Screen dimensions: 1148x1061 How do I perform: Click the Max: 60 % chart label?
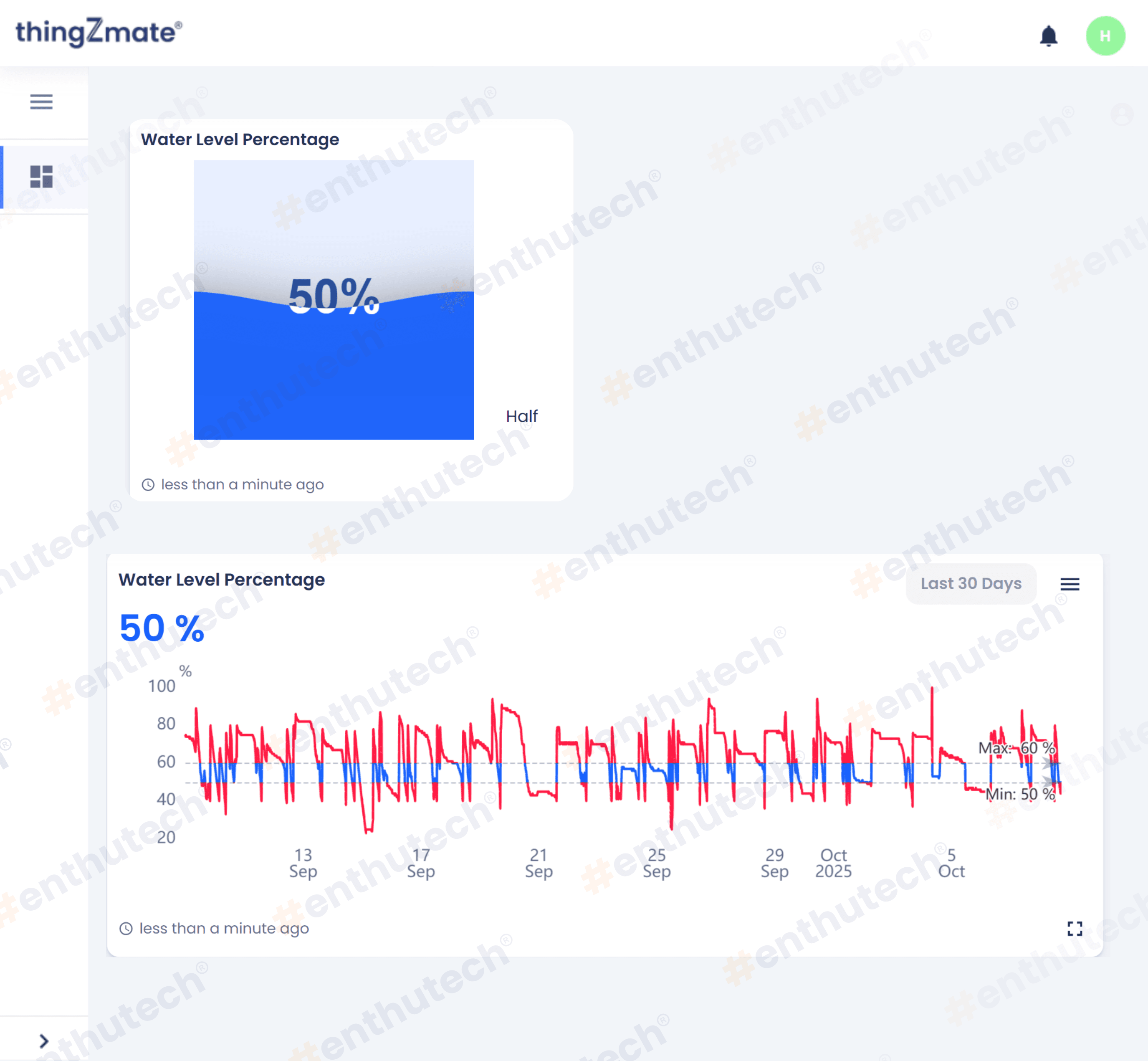1017,748
